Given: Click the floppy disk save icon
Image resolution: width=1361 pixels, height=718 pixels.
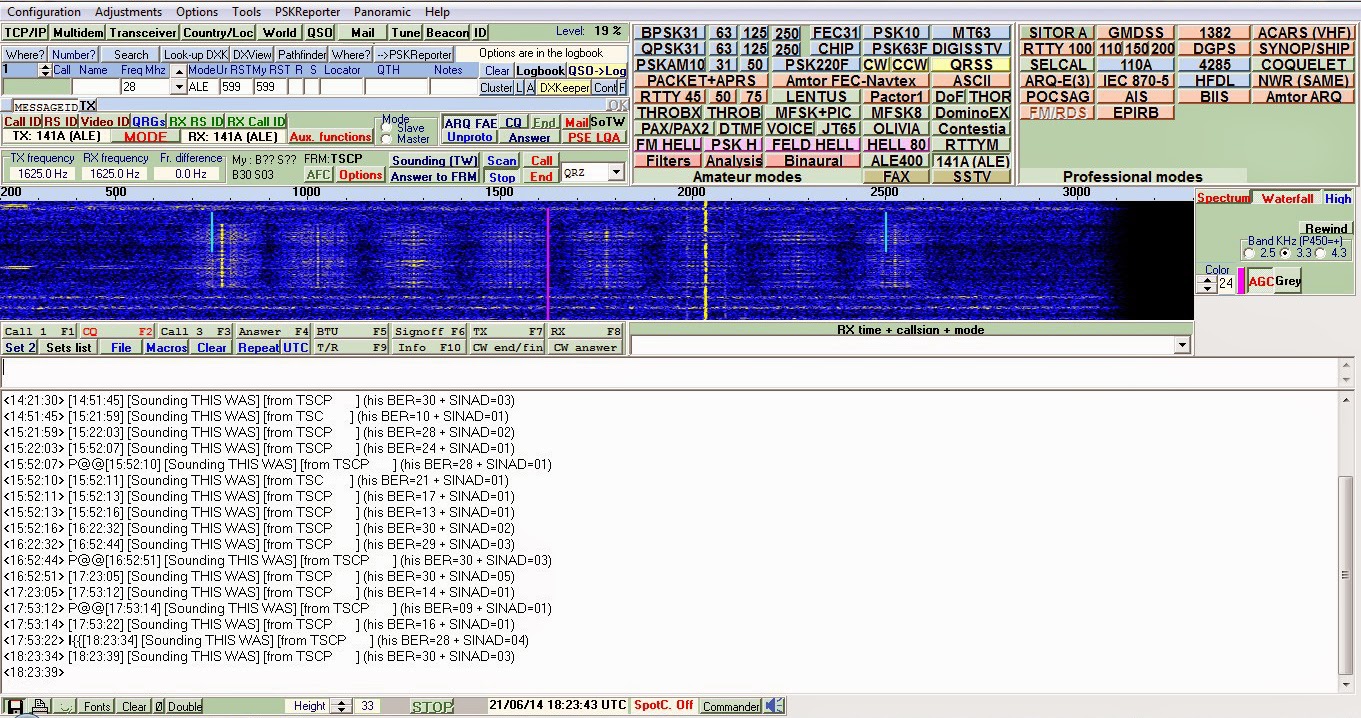Looking at the screenshot, I should 15,707.
